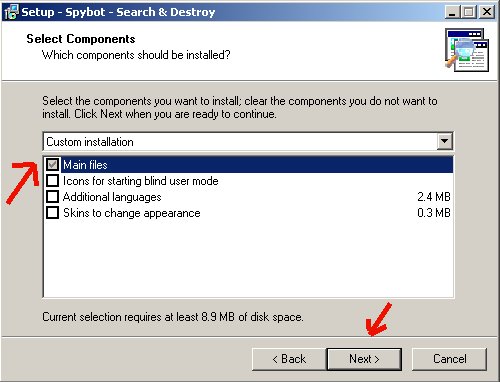The height and width of the screenshot is (382, 500).
Task: Click the Select Components heading
Action: pos(81,39)
